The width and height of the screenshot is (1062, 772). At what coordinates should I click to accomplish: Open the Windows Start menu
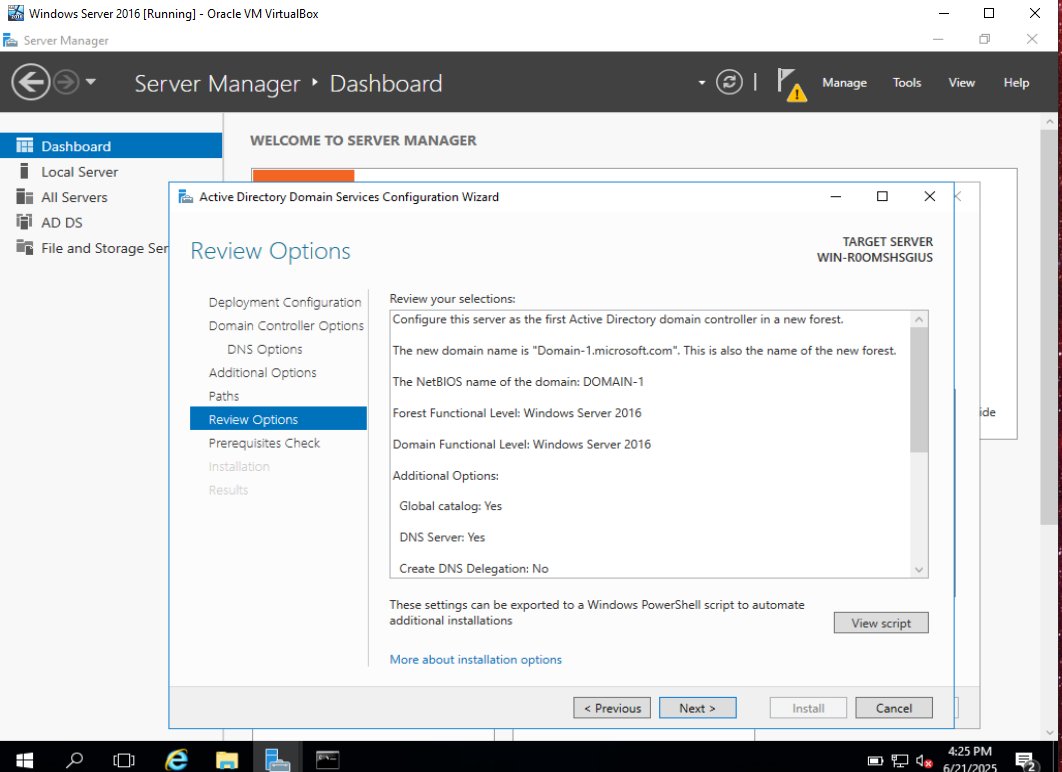[x=24, y=760]
